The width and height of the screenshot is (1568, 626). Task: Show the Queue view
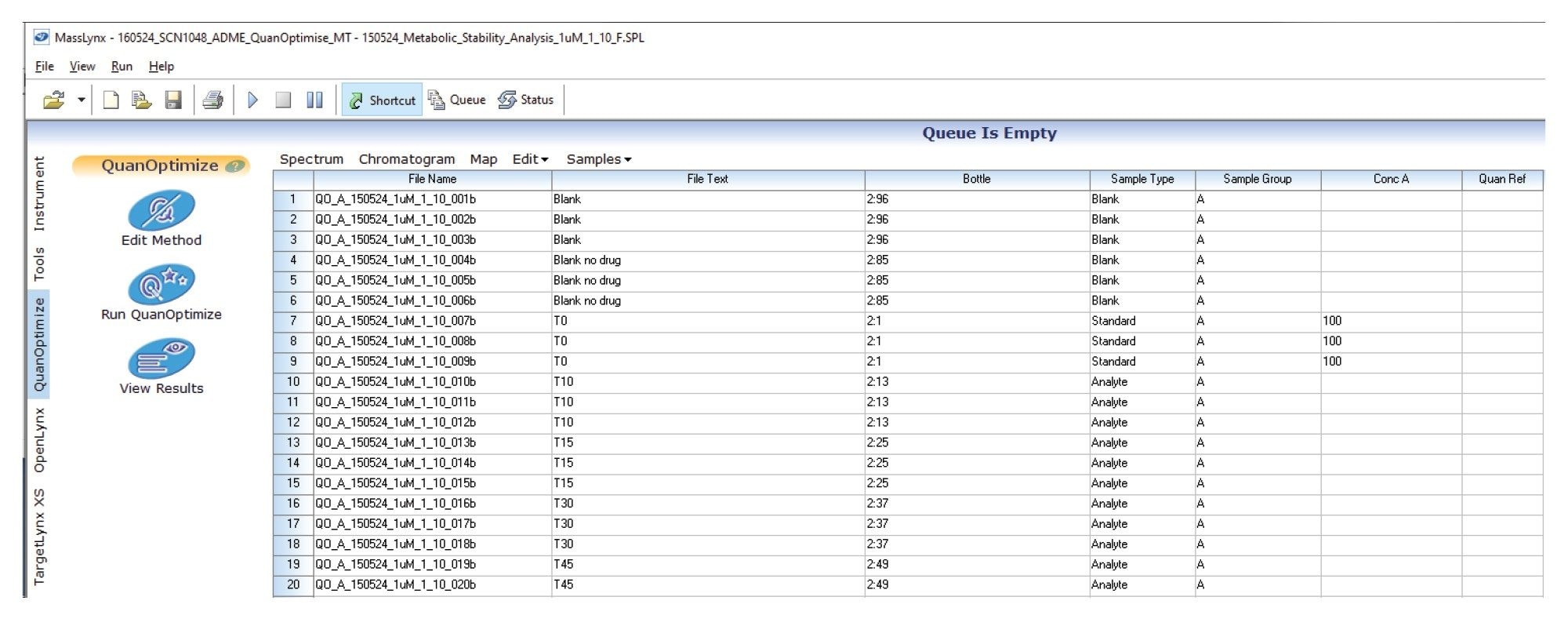click(457, 100)
